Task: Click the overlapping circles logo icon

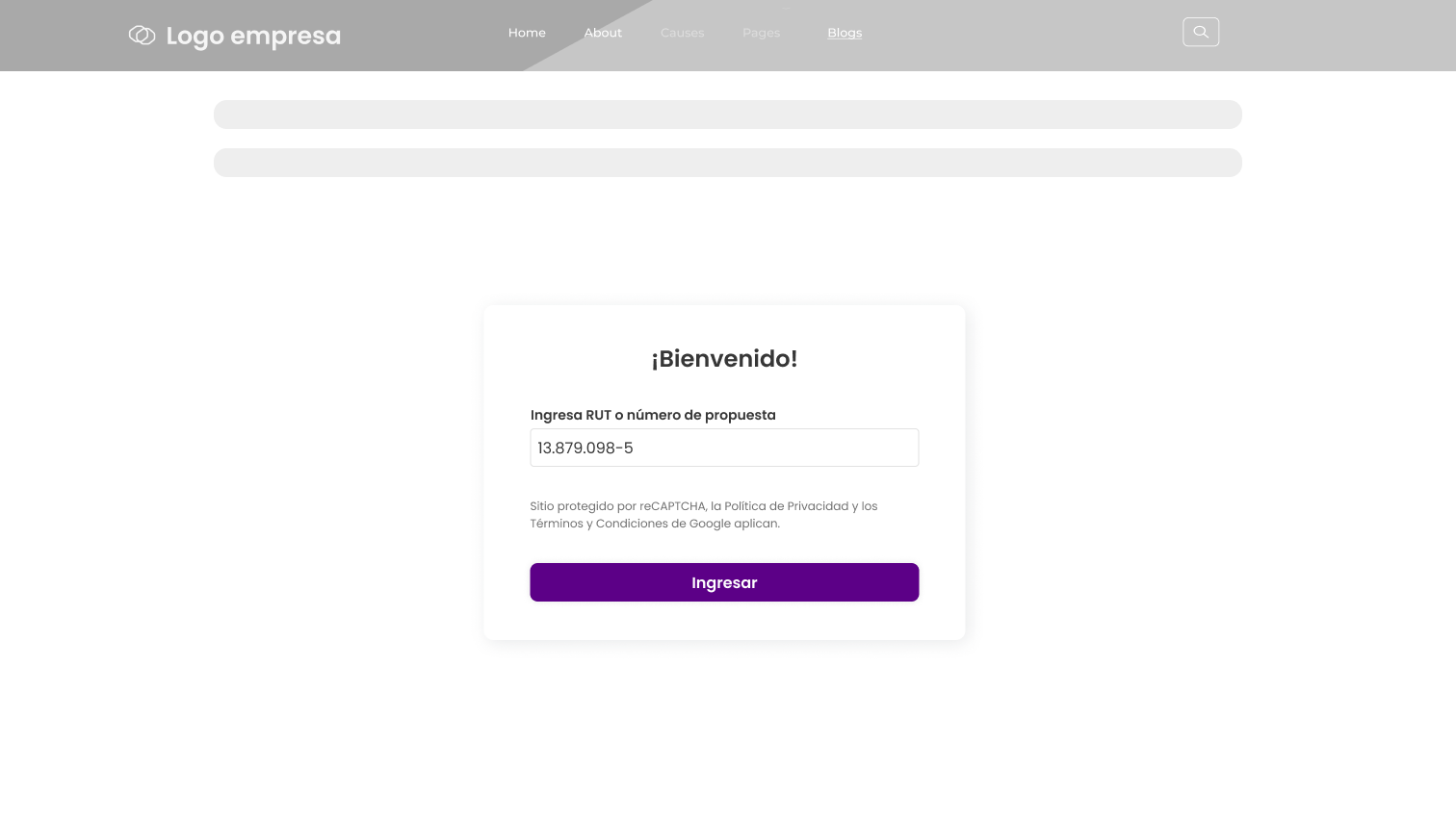Action: [143, 36]
